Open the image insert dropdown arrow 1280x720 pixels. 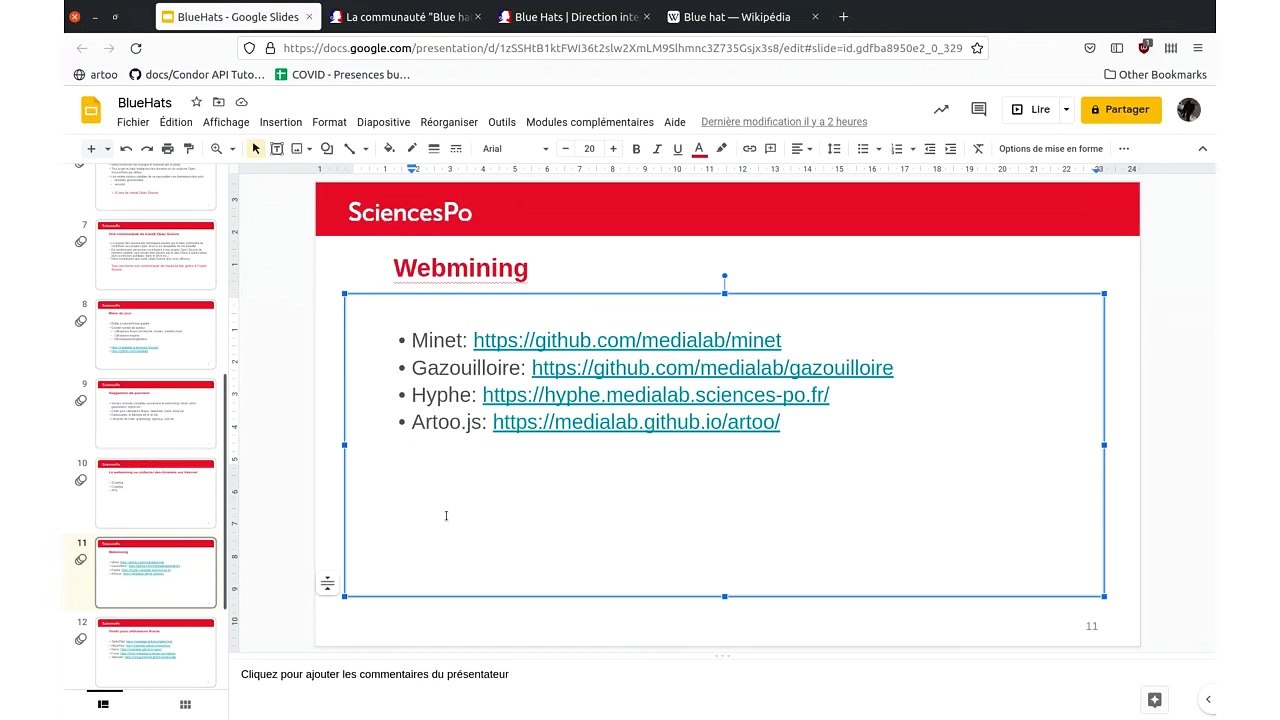click(310, 149)
